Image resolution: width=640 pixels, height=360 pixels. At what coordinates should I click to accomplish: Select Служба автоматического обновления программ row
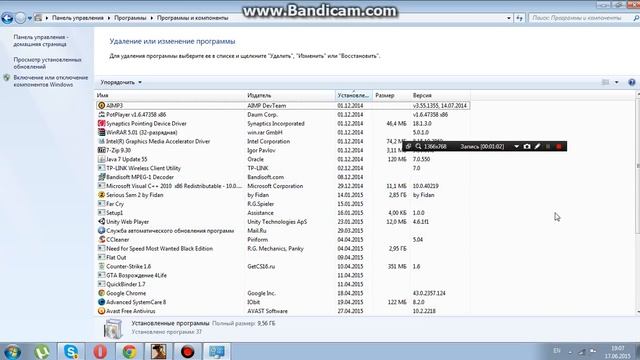pos(282,231)
